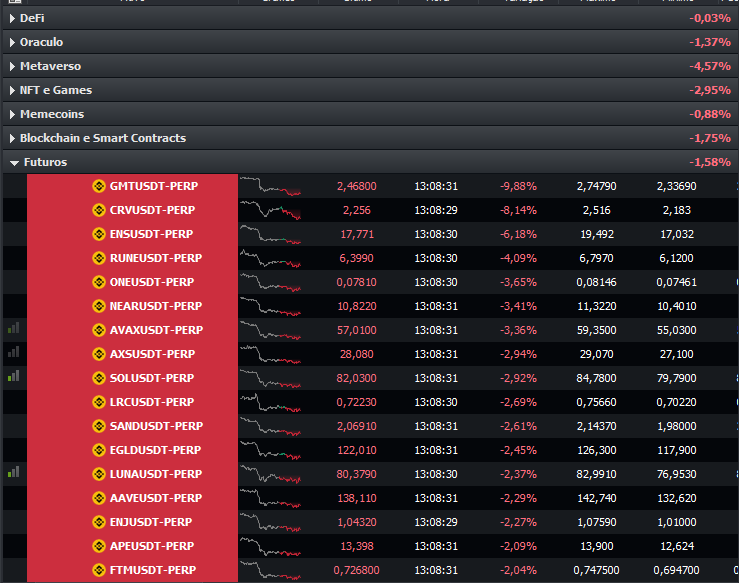Click the Binance icon beside EGLDUSDT-PERP
This screenshot has height=583, width=739.
pos(99,451)
